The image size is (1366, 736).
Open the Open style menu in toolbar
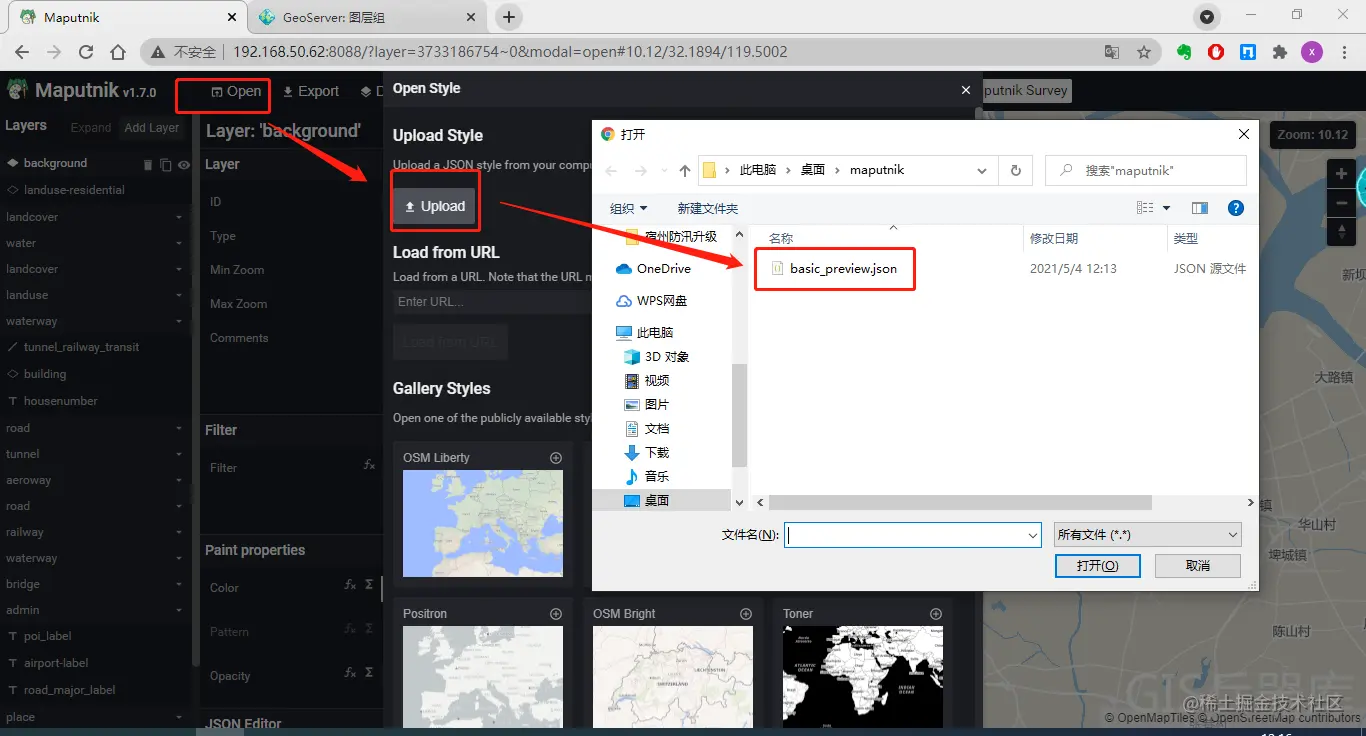pos(236,91)
